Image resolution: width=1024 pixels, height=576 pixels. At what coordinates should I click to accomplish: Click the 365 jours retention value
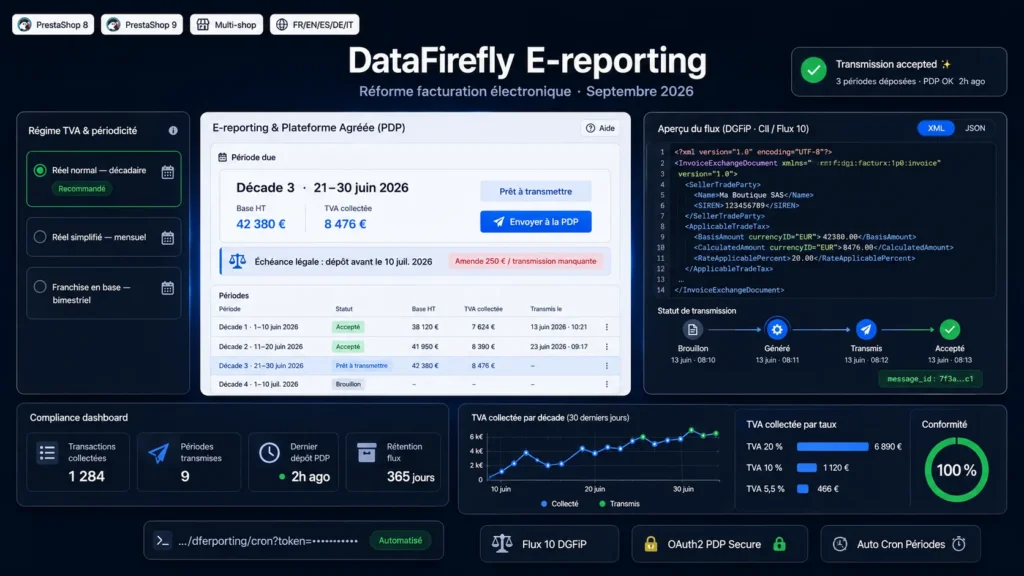click(410, 477)
